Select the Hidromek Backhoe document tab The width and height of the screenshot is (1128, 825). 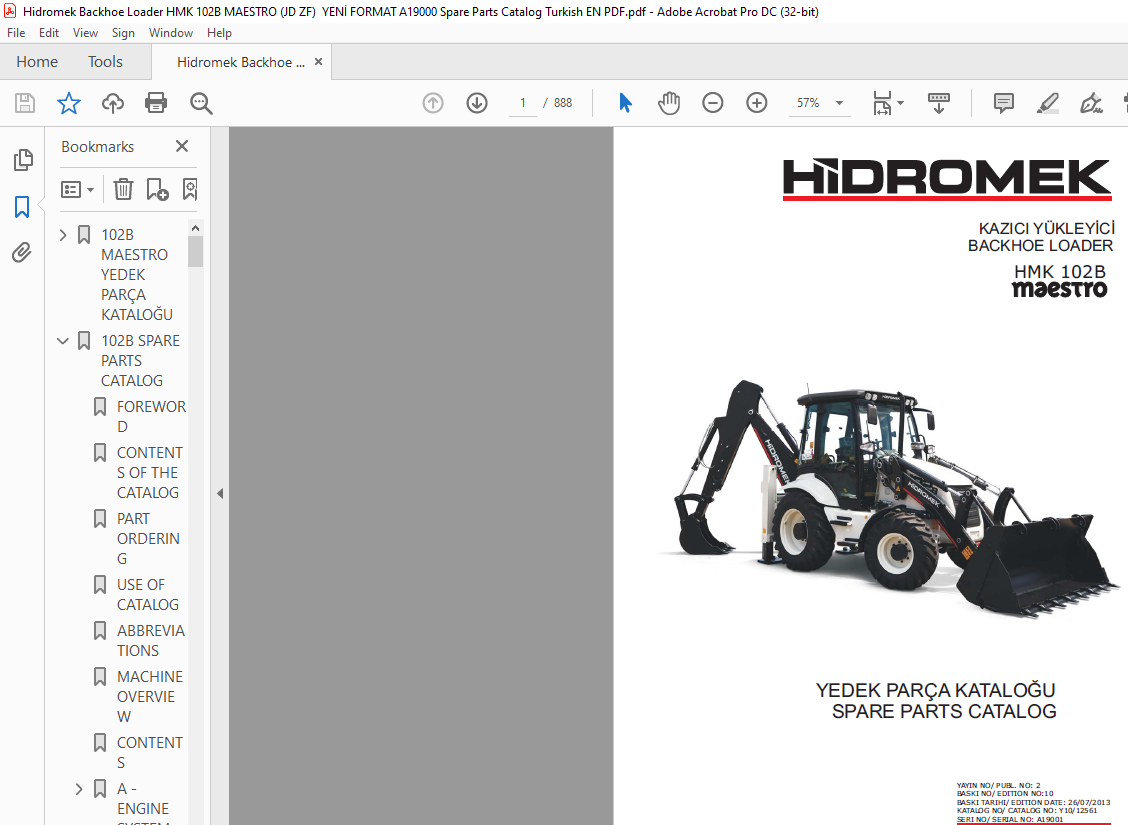240,63
